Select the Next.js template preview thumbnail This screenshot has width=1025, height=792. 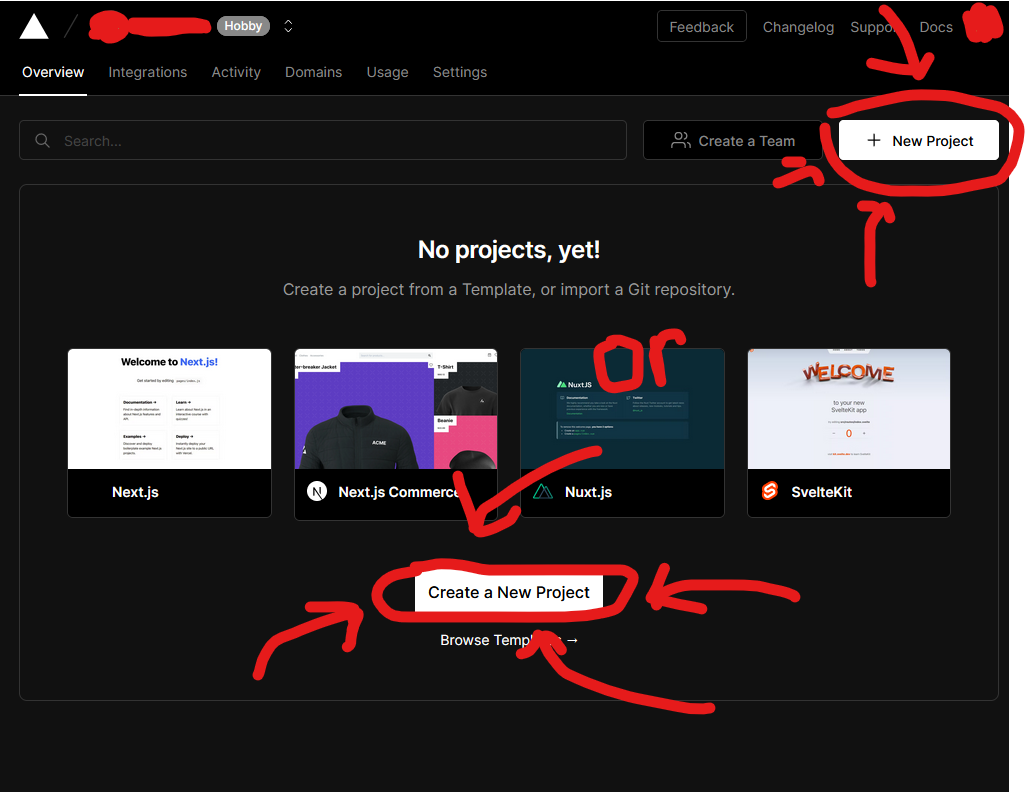coord(169,409)
